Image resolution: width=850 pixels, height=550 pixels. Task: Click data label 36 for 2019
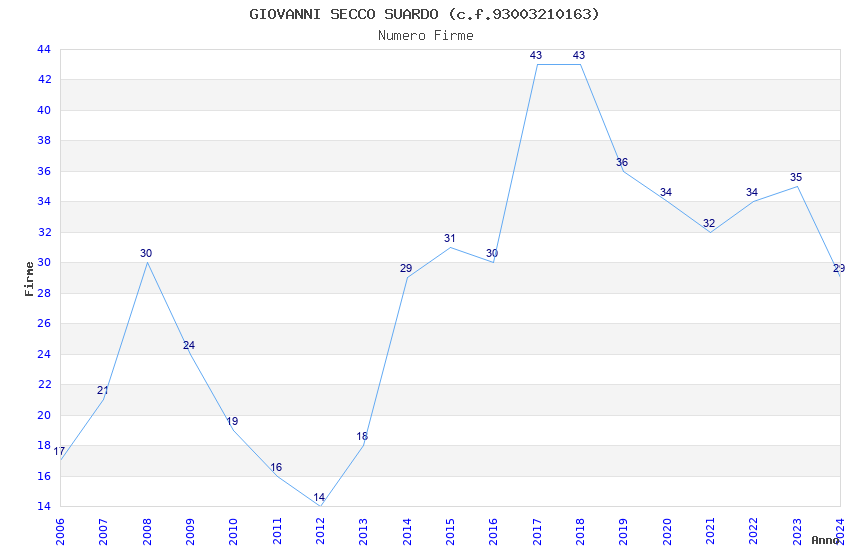click(x=622, y=162)
